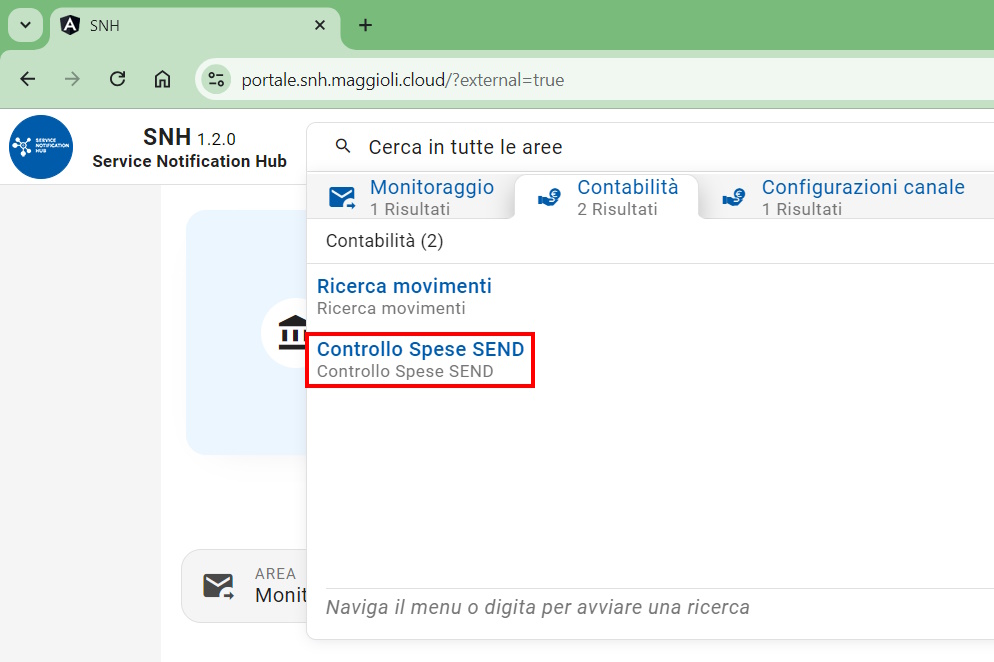Click the Configurazioni canale tab icon
This screenshot has width=994, height=662.
[x=734, y=197]
